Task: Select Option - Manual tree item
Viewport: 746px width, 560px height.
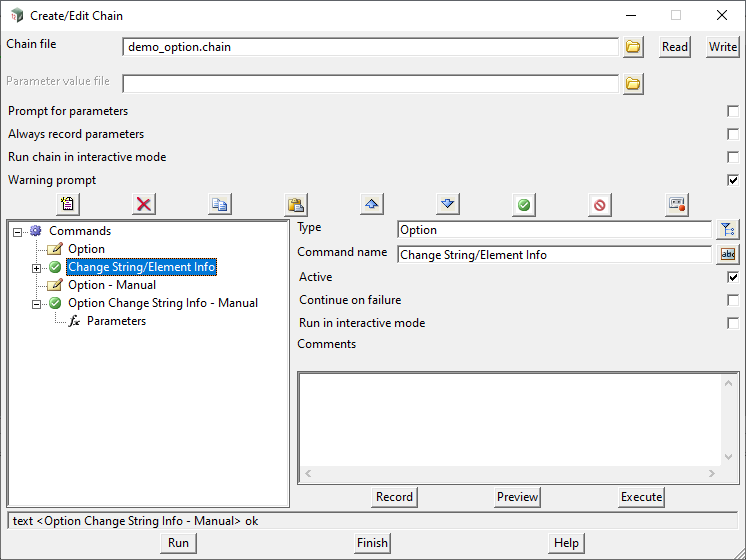Action: pos(112,285)
